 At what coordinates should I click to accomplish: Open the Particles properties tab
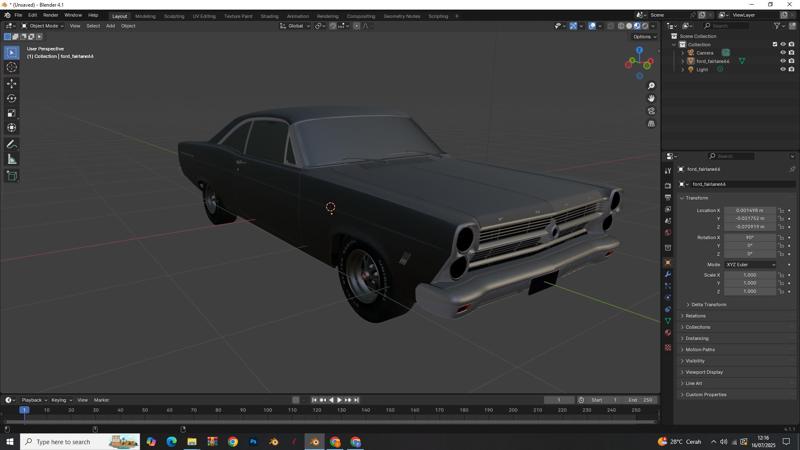(668, 286)
